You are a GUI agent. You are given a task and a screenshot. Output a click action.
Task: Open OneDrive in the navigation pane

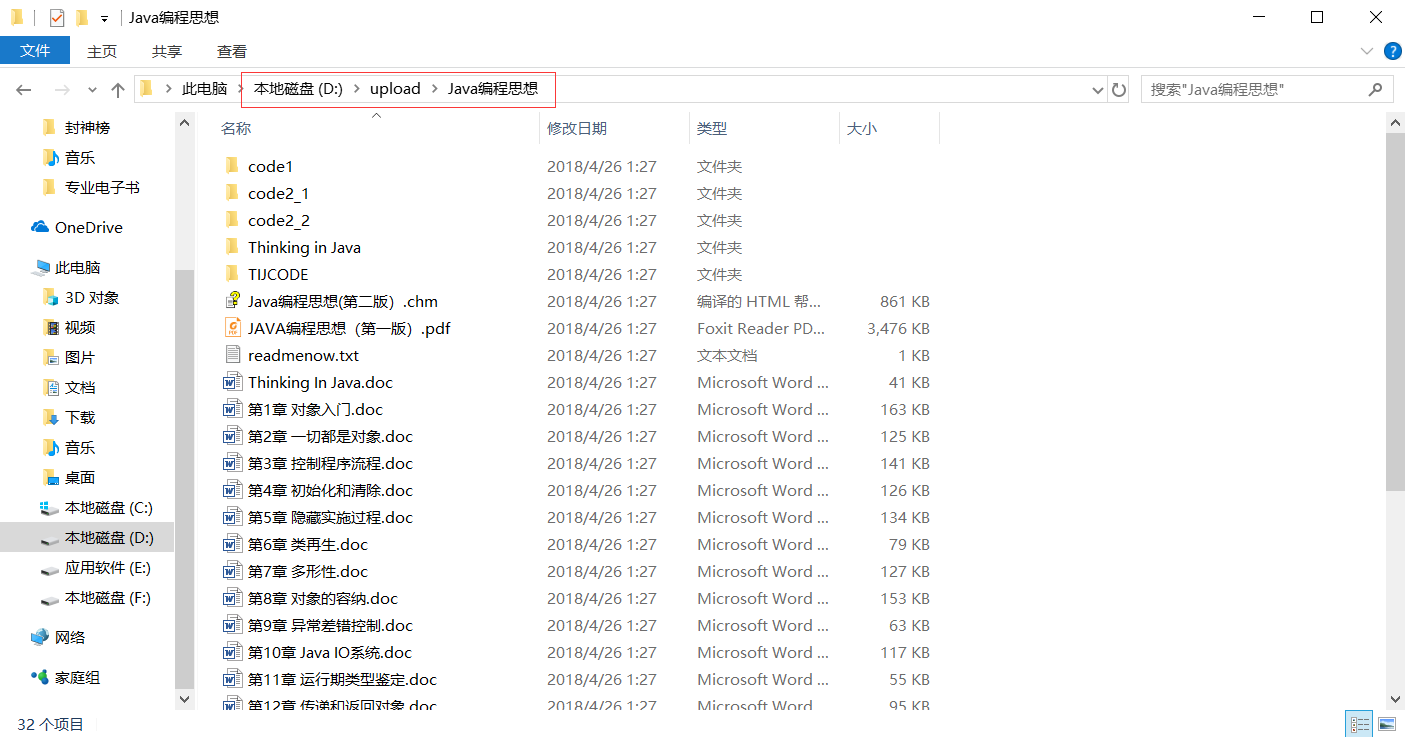pos(89,227)
